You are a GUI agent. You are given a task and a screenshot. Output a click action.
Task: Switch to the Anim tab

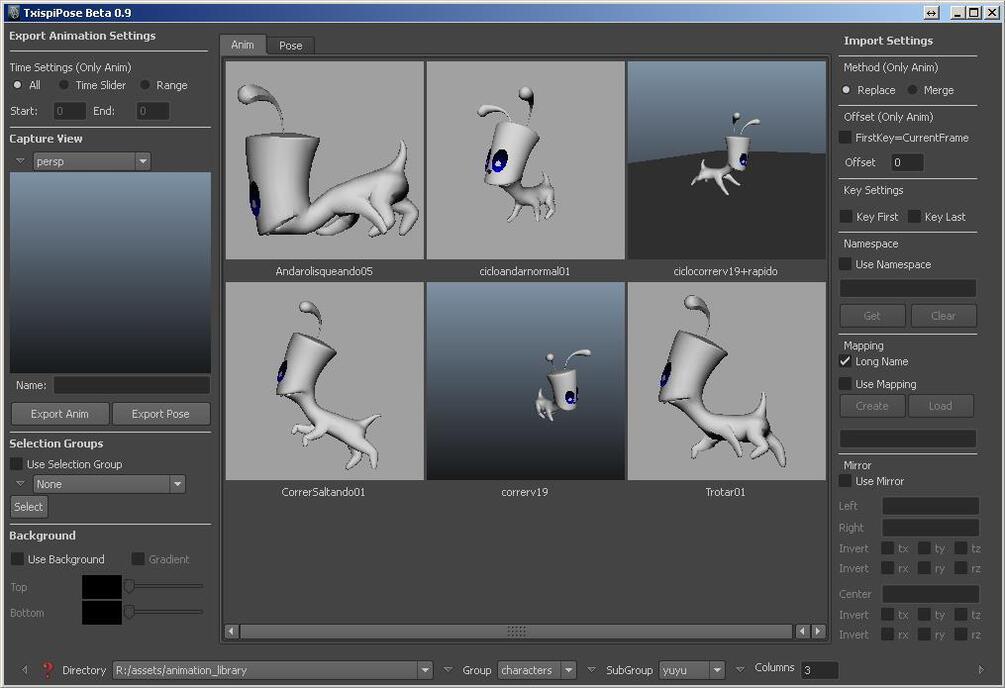coord(242,44)
